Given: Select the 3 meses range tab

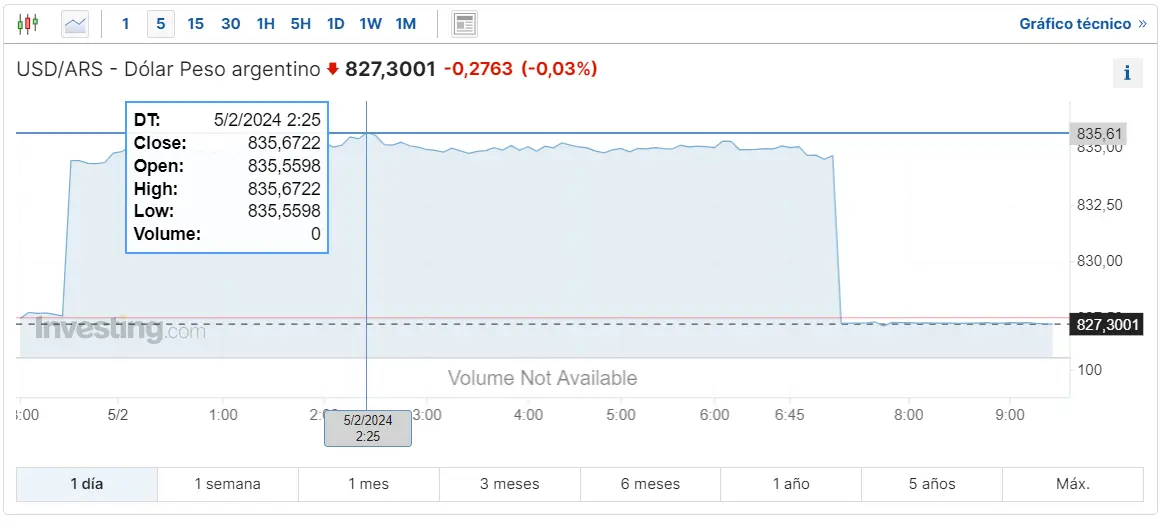Looking at the screenshot, I should [510, 484].
